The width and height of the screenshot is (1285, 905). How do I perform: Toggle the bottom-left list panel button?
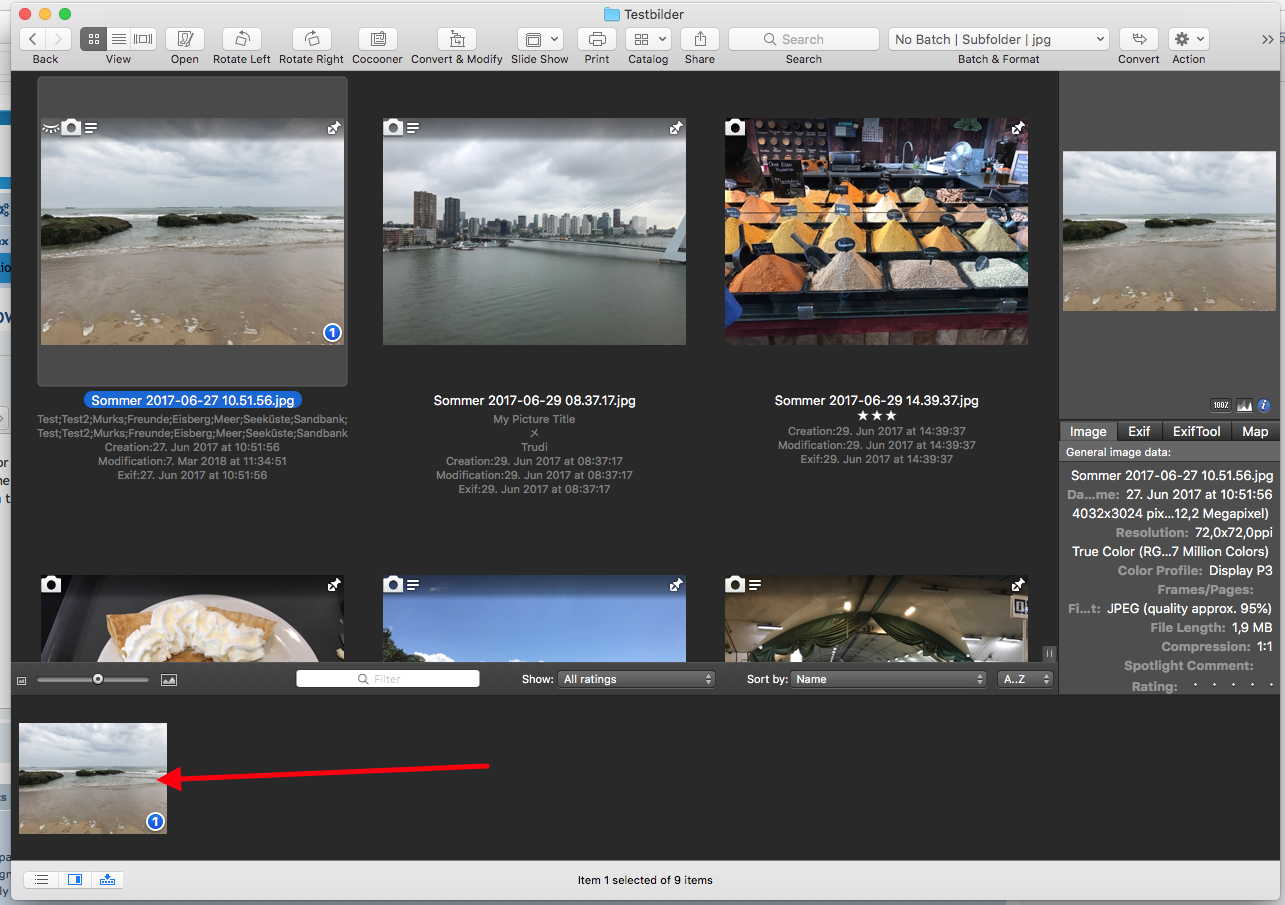click(41, 880)
